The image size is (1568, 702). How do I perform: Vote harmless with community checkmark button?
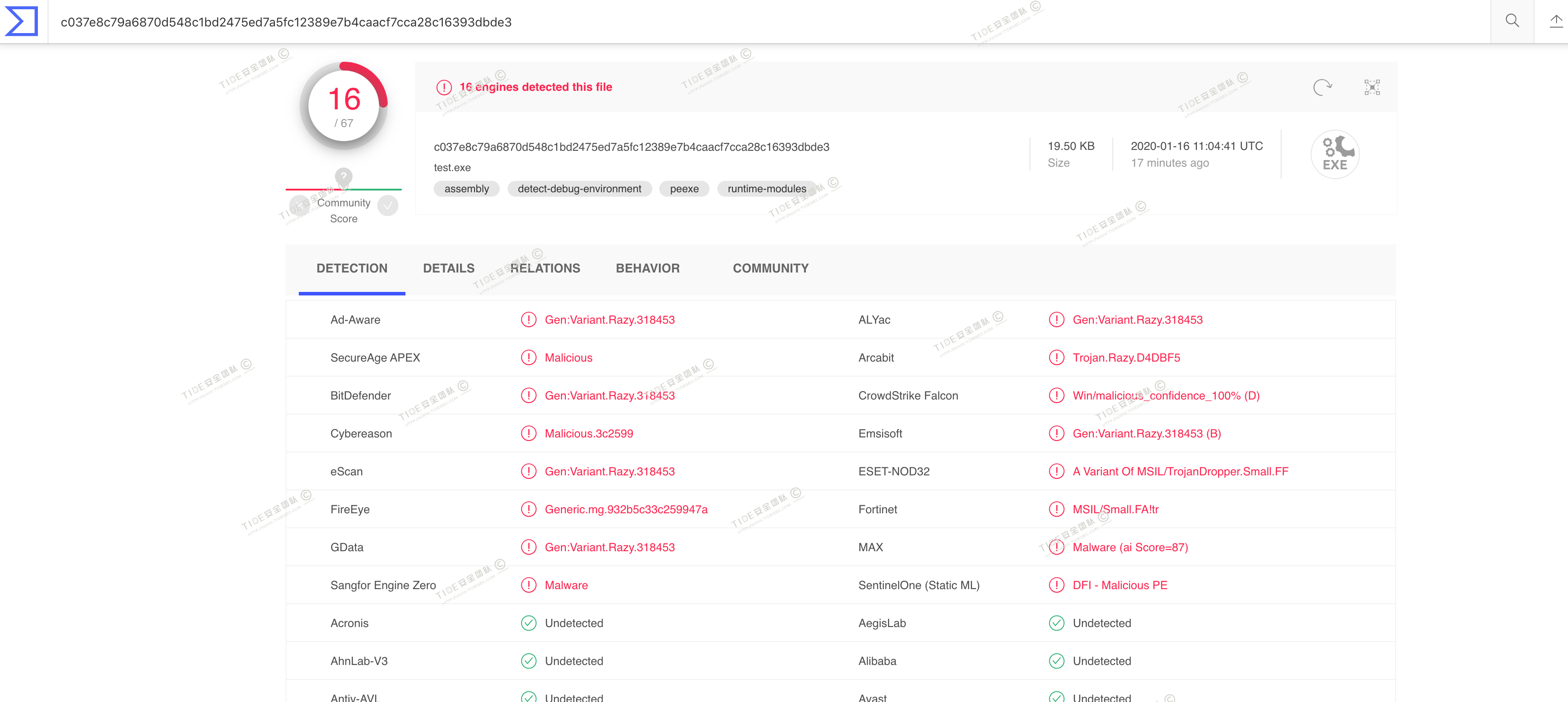[x=388, y=206]
